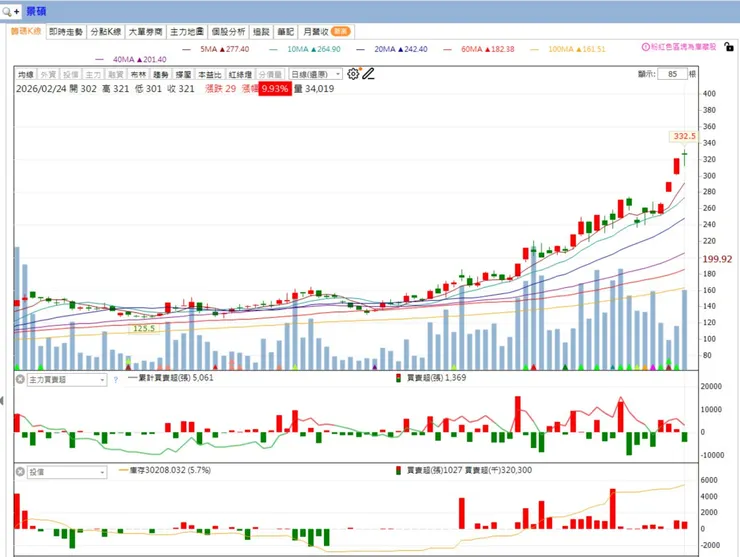This screenshot has height=557, width=740.
Task: Open the 日線(還原) period dropdown
Action: [x=315, y=75]
